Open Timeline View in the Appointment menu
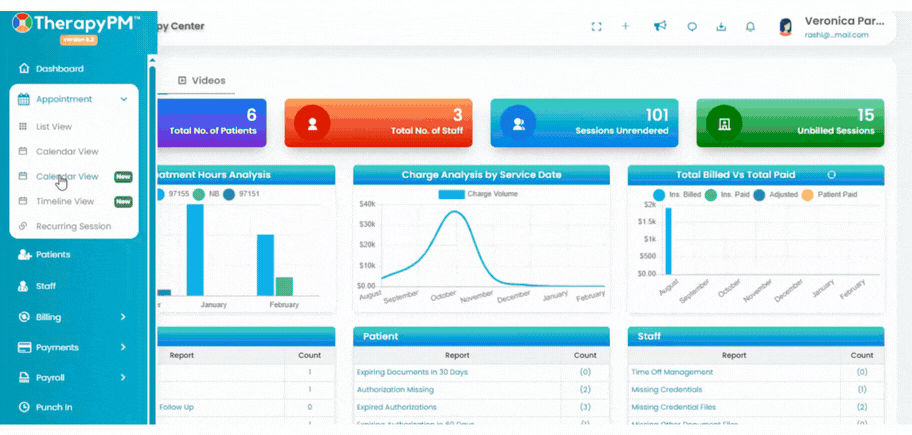 point(65,201)
